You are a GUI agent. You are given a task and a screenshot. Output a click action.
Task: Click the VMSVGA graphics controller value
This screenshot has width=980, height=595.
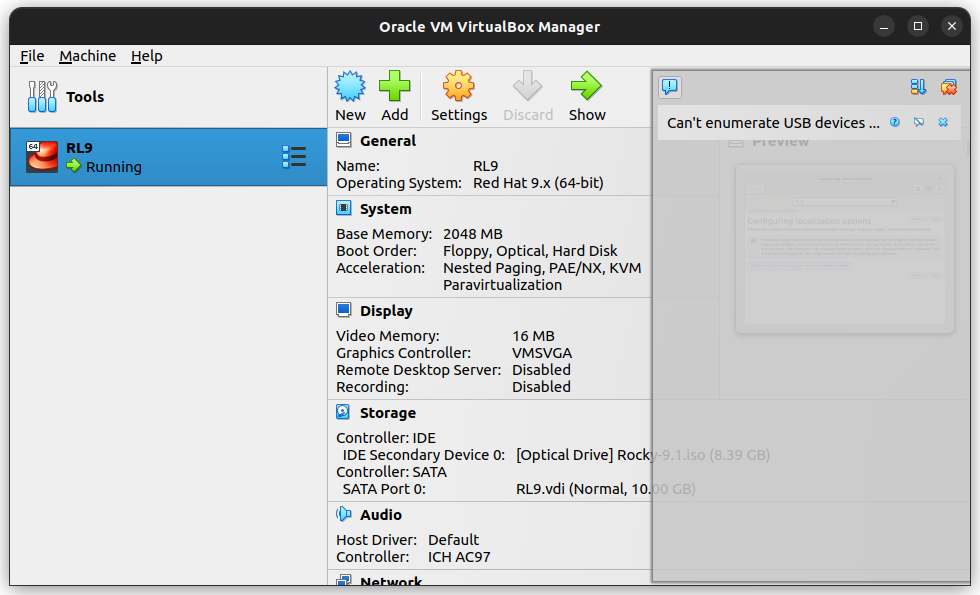(542, 352)
